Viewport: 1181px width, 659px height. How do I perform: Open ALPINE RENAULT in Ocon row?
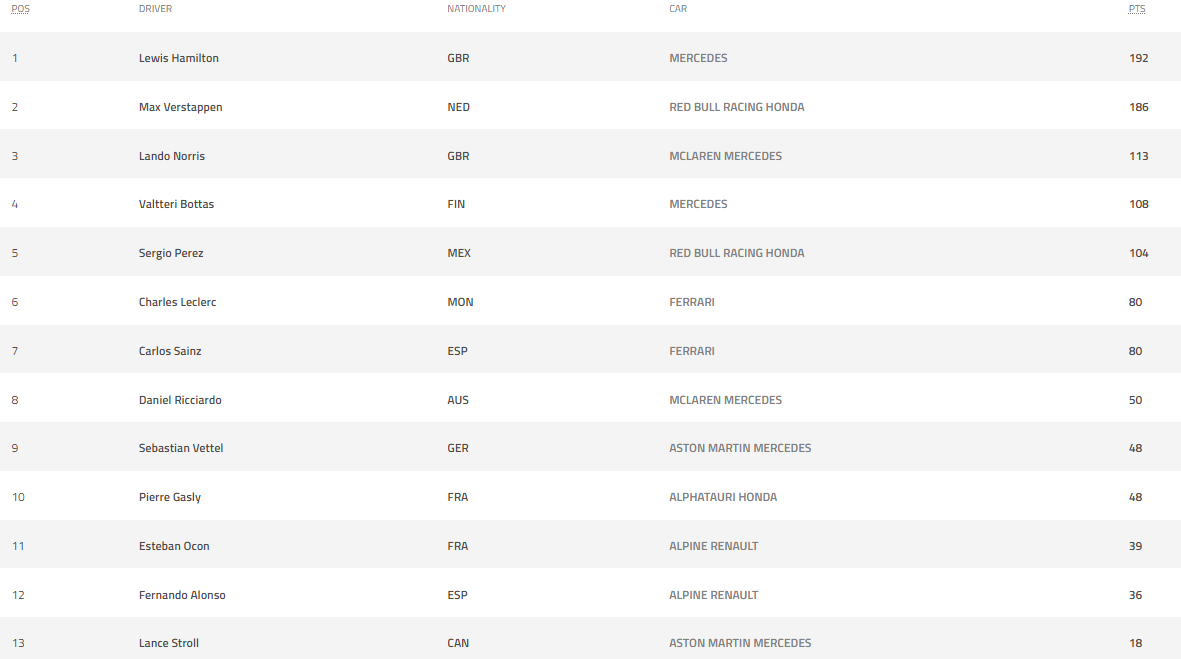[713, 546]
